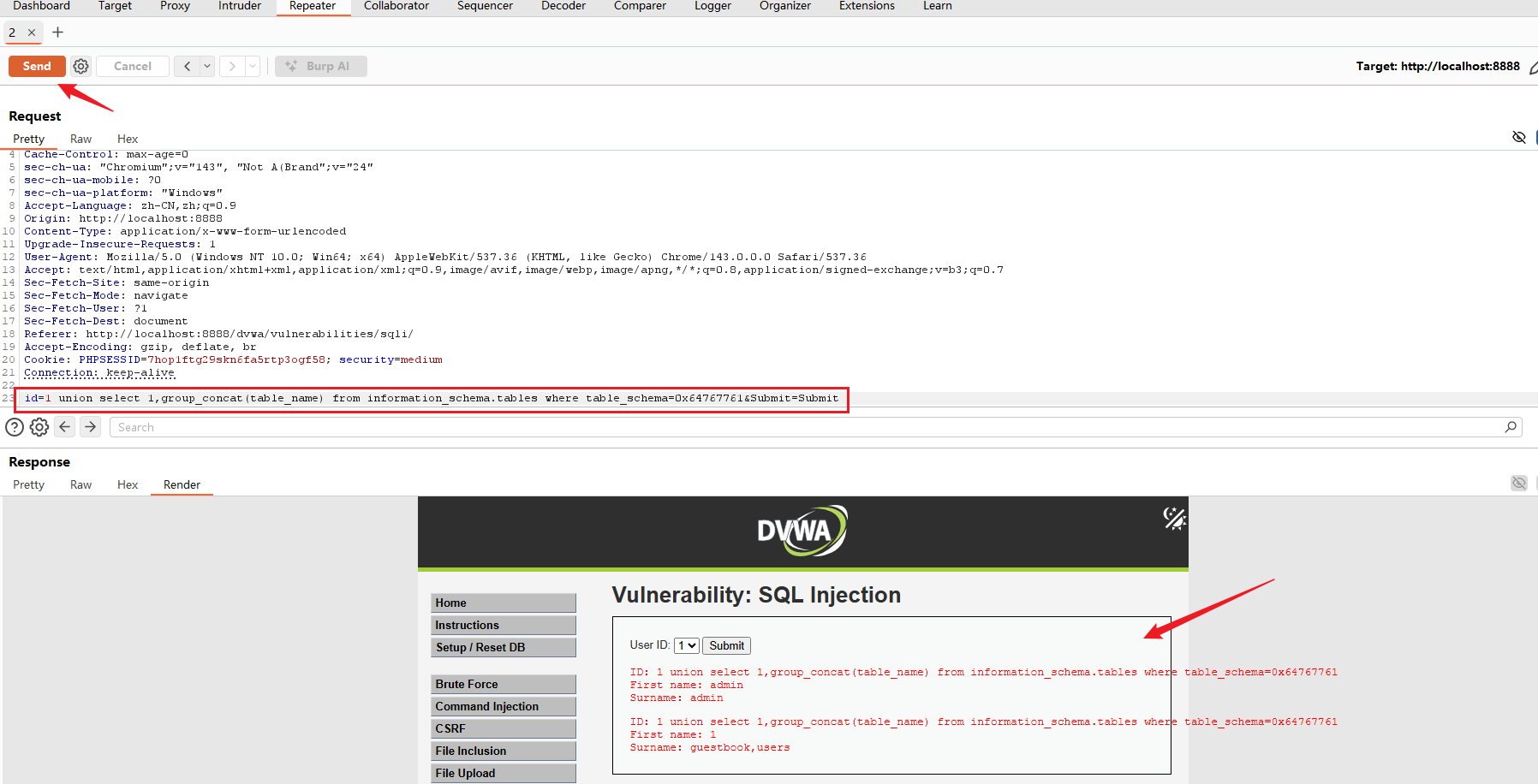Go to next request in history
This screenshot has width=1538, height=784.
coord(232,66)
